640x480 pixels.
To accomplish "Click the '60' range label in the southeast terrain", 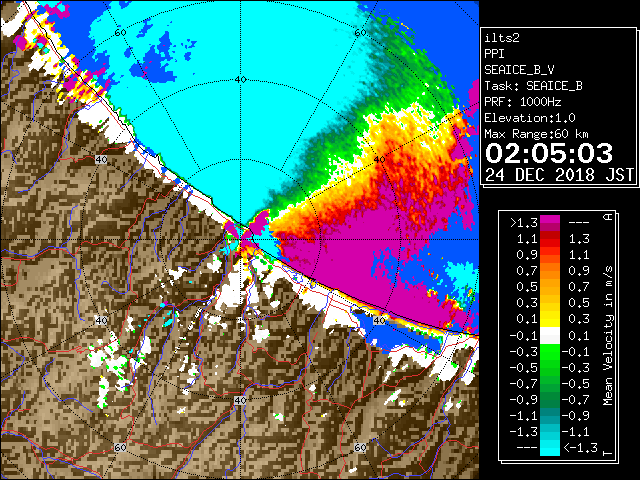I will 360,448.
